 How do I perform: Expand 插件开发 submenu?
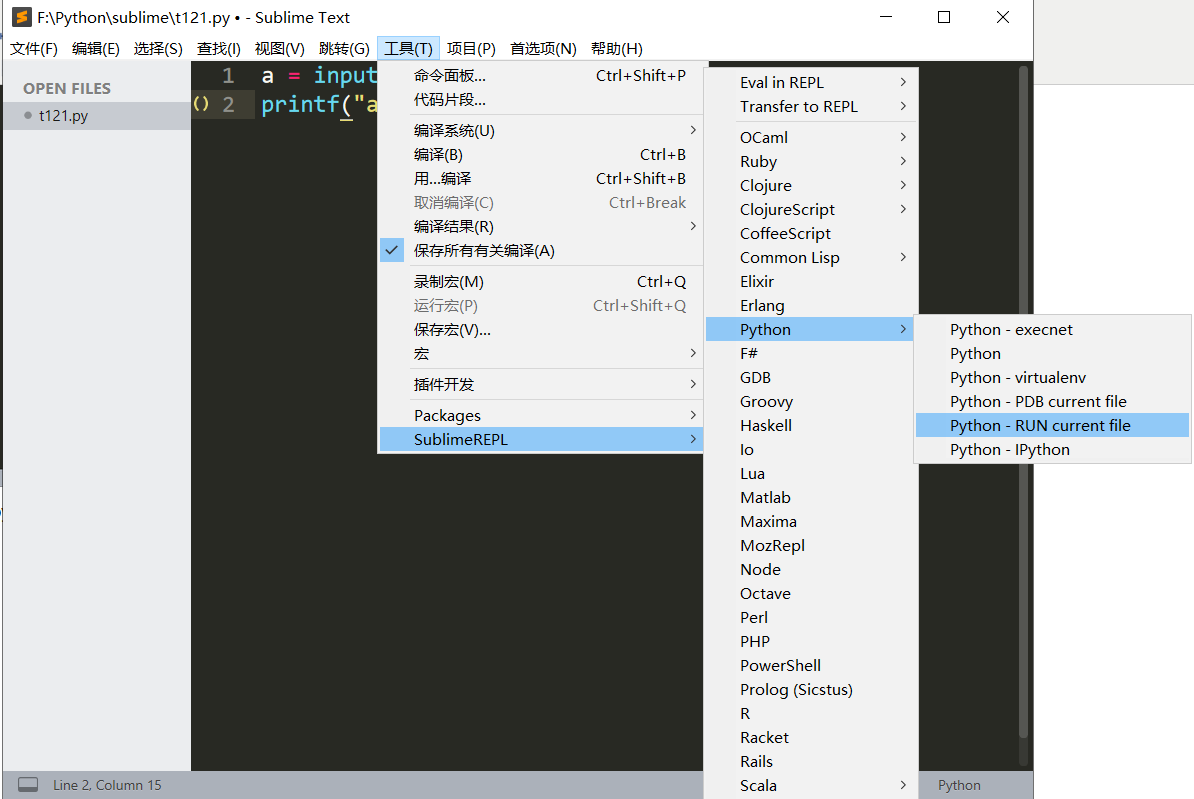(x=540, y=385)
